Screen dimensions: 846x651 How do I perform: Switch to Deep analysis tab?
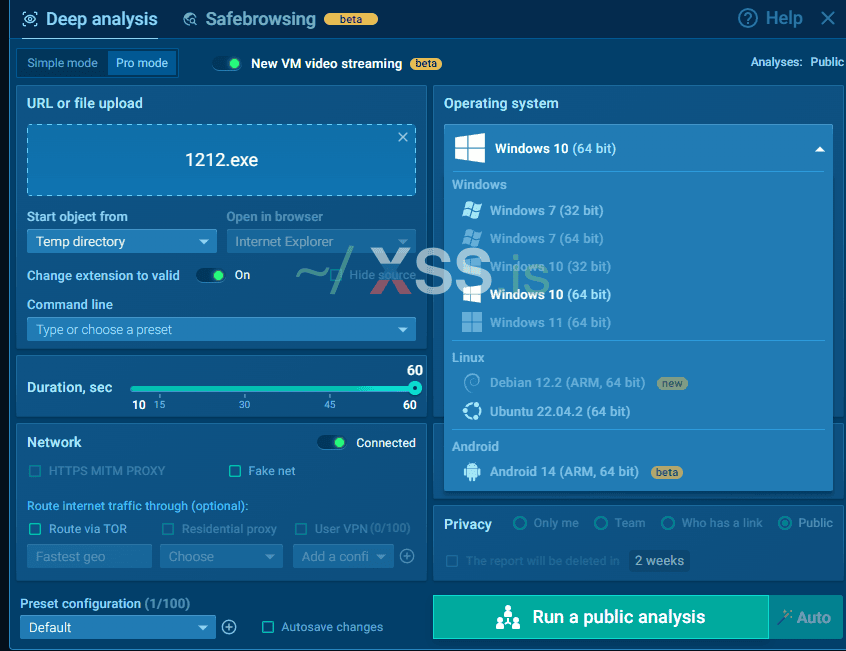90,19
